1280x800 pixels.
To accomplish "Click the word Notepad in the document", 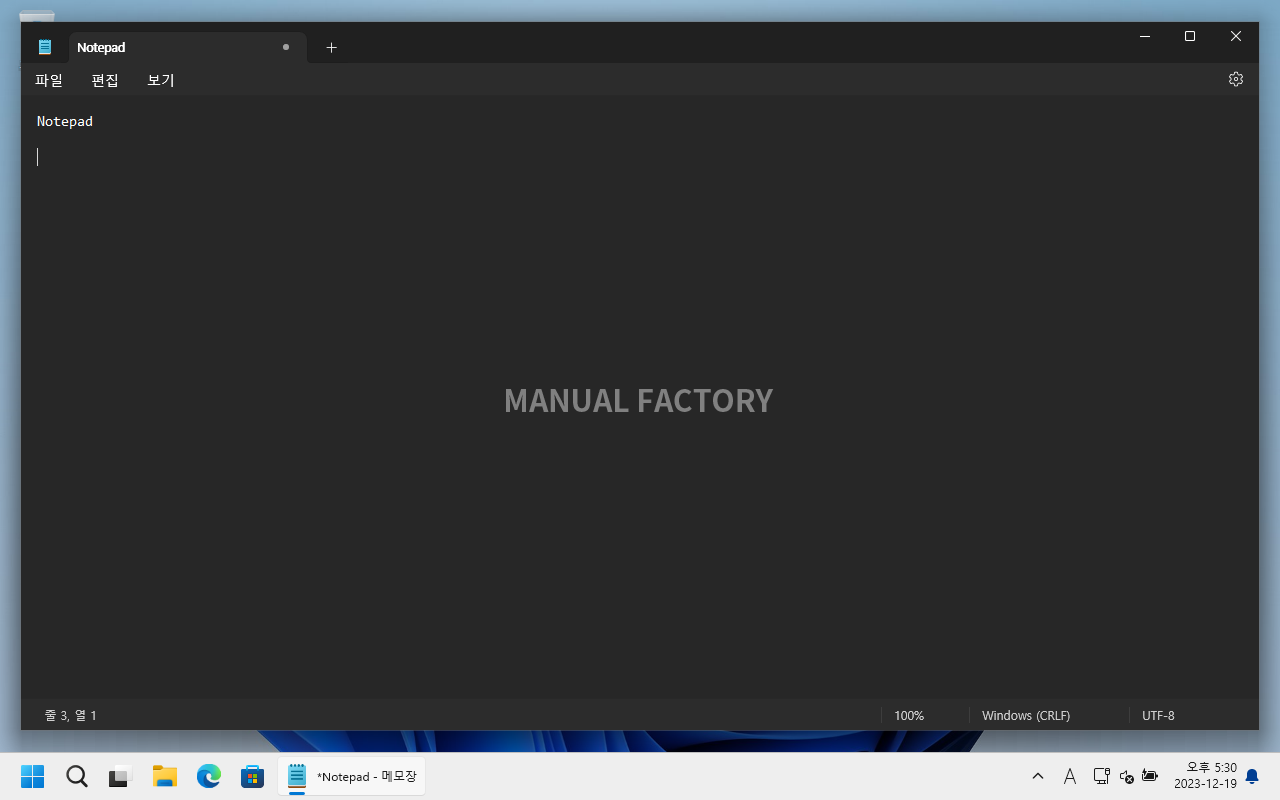I will [65, 121].
